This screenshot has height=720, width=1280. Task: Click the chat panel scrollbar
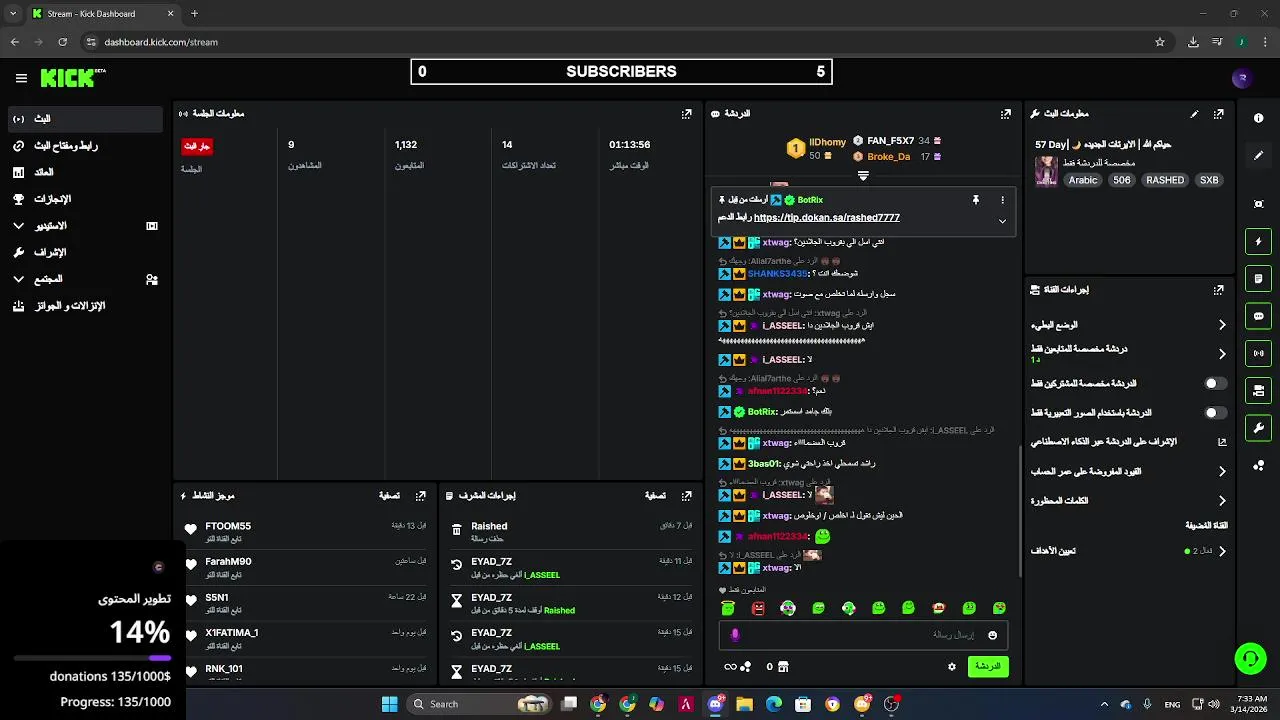pos(1018,510)
